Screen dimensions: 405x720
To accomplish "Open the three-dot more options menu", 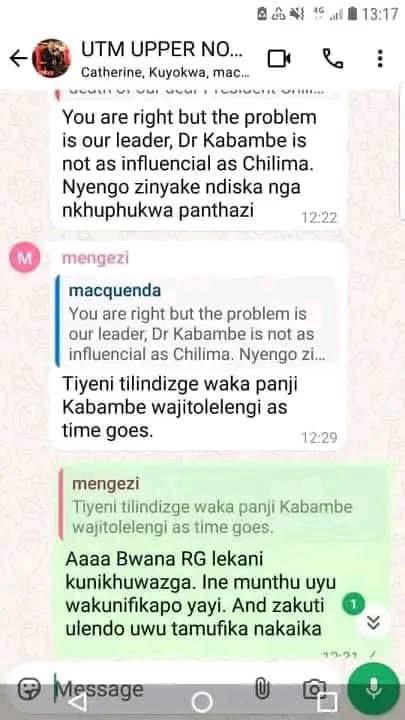I will 380,58.
